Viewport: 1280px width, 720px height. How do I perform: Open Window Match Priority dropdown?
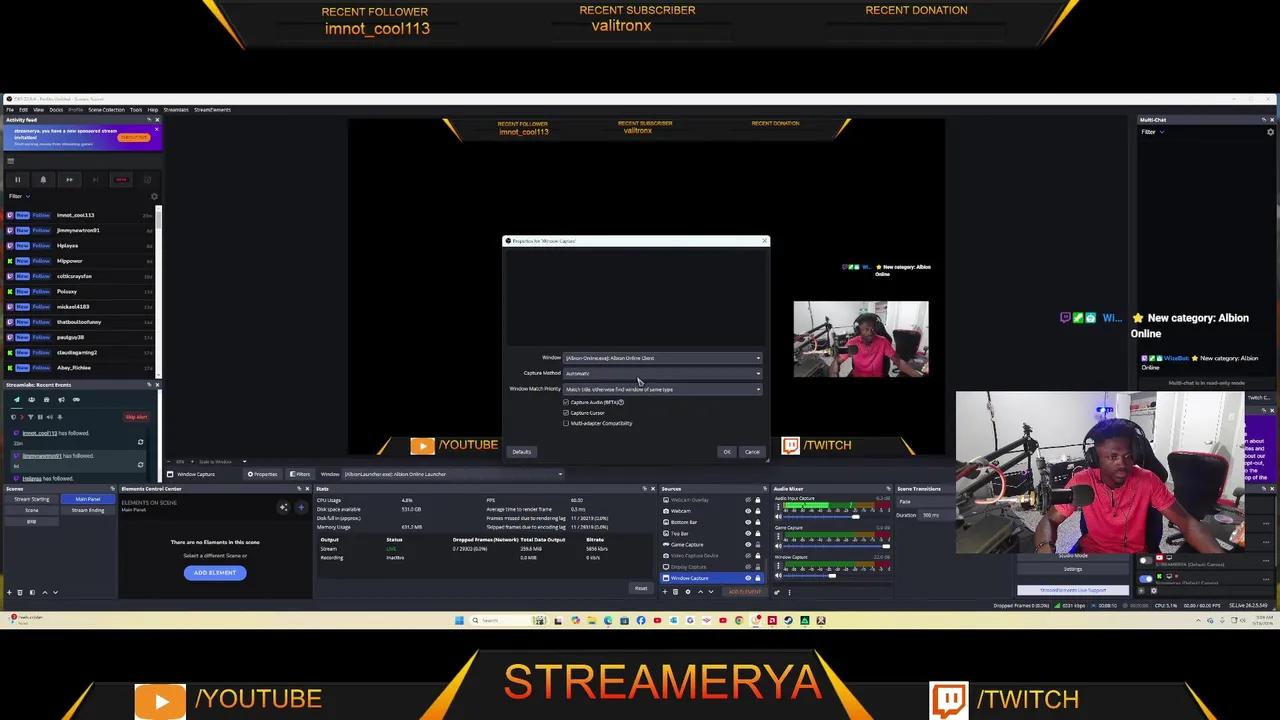(x=663, y=389)
